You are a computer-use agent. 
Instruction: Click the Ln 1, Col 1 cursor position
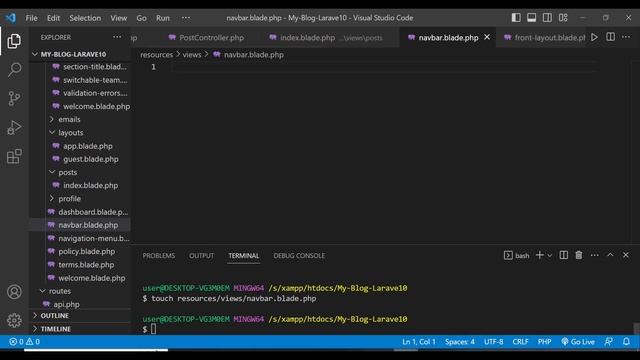419,342
